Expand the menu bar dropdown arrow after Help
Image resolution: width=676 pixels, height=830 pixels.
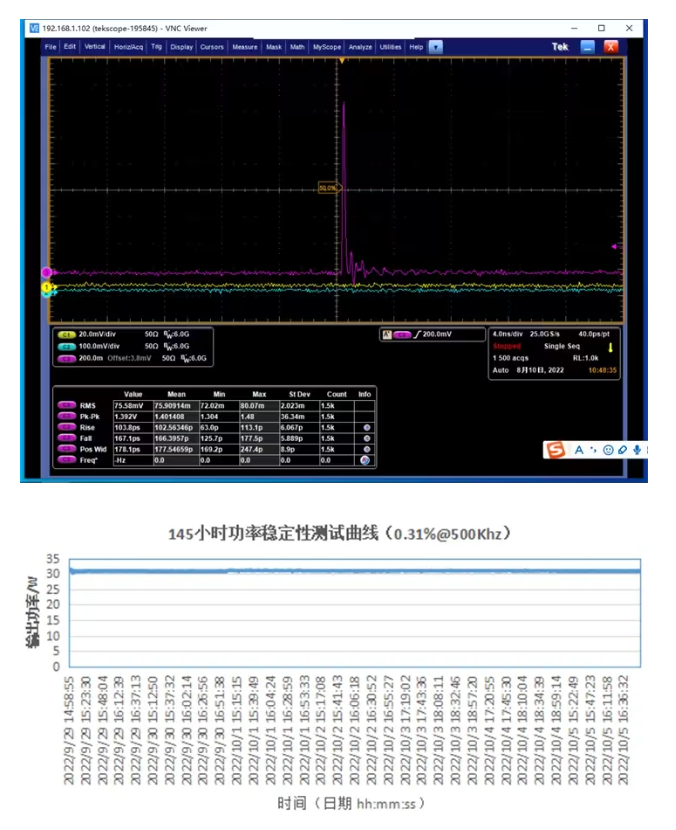436,47
